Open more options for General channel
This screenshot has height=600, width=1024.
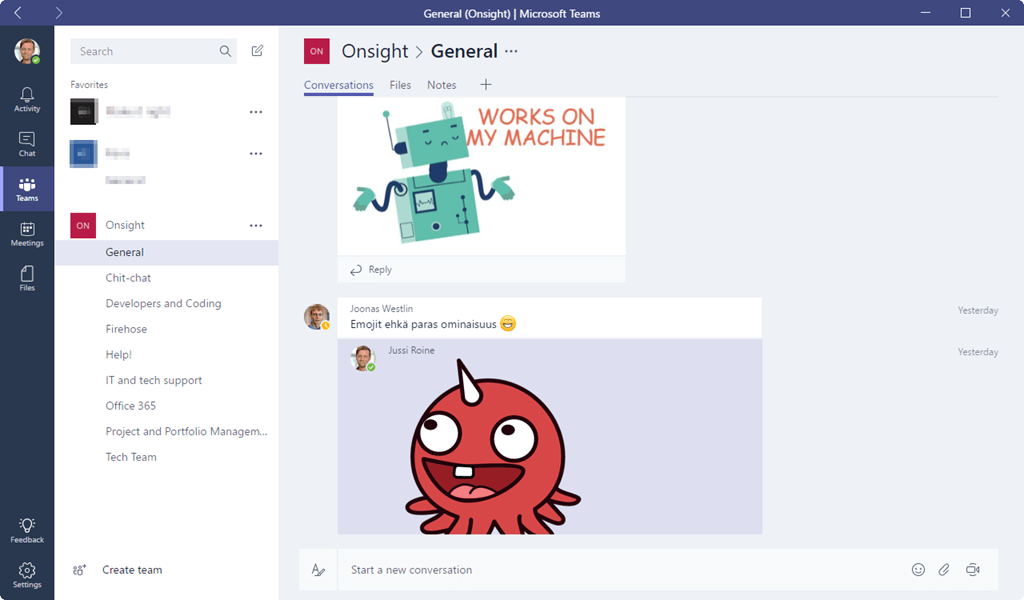click(511, 51)
